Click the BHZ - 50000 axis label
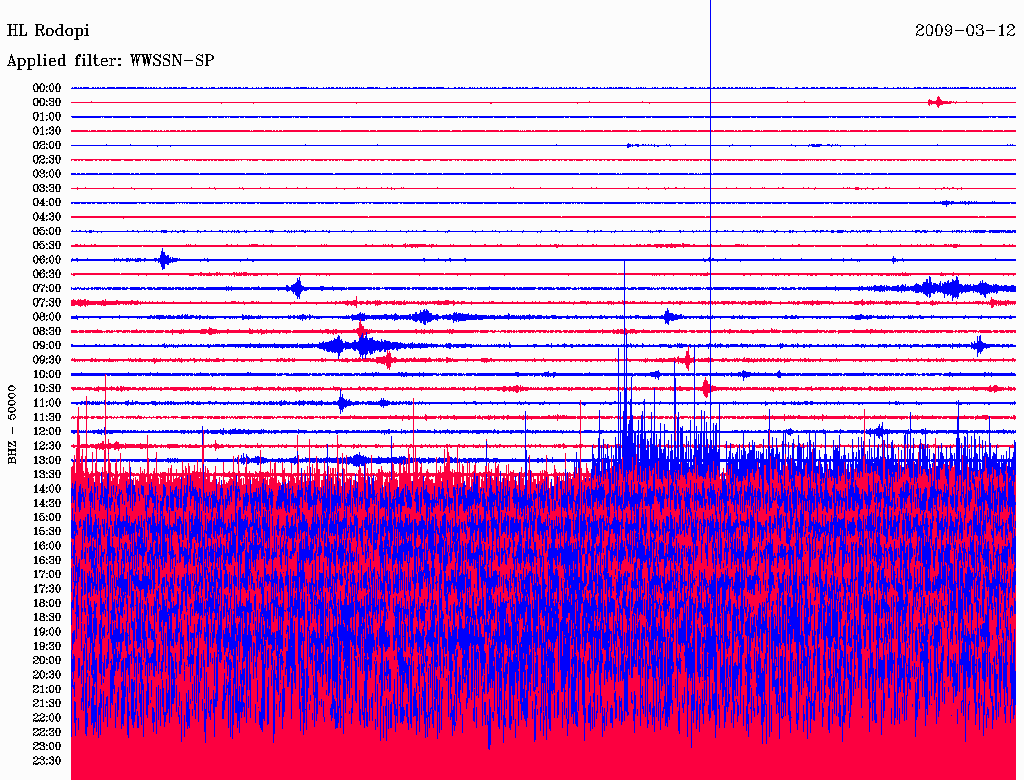The height and width of the screenshot is (780, 1024). point(13,423)
